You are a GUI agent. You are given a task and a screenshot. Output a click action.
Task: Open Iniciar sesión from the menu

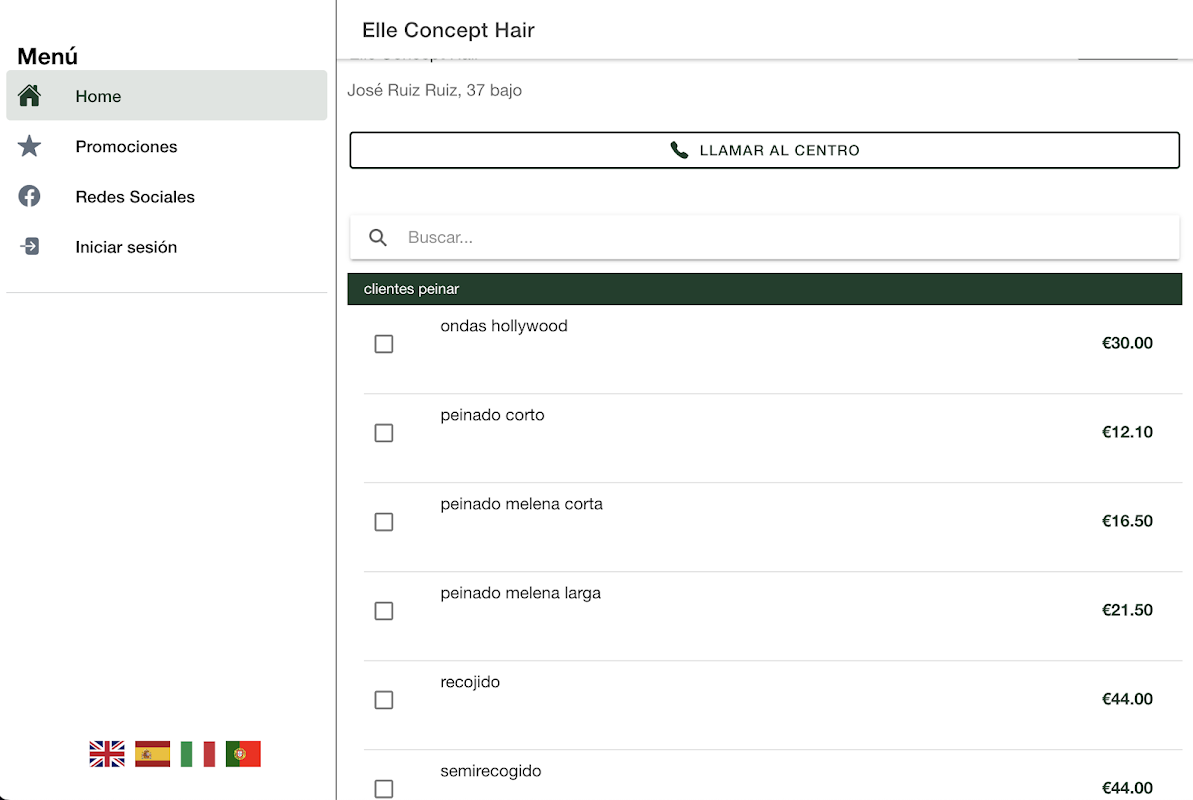click(x=126, y=247)
